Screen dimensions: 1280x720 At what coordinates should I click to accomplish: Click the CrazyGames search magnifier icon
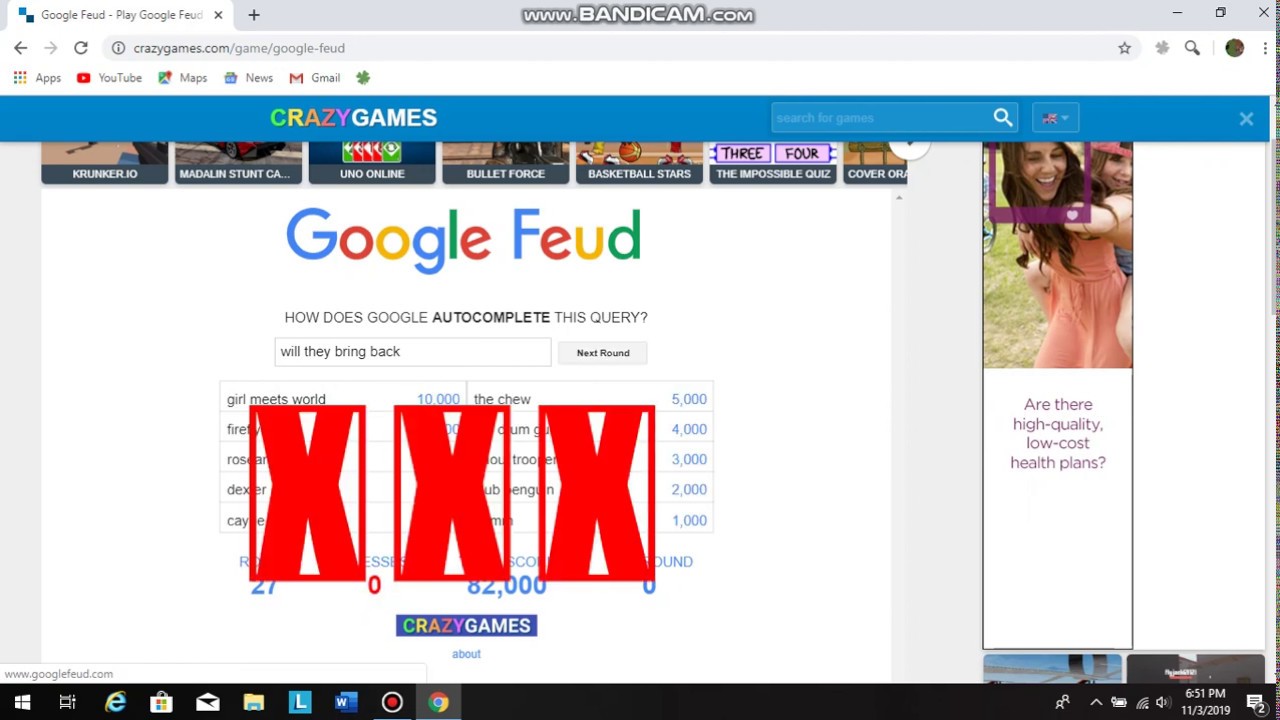coord(1003,118)
